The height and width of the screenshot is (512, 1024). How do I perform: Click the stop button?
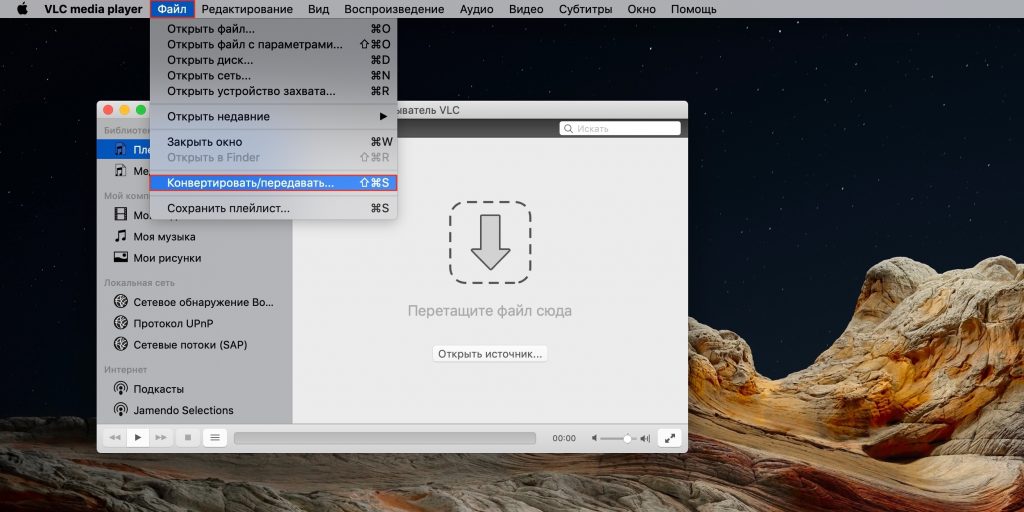click(188, 438)
